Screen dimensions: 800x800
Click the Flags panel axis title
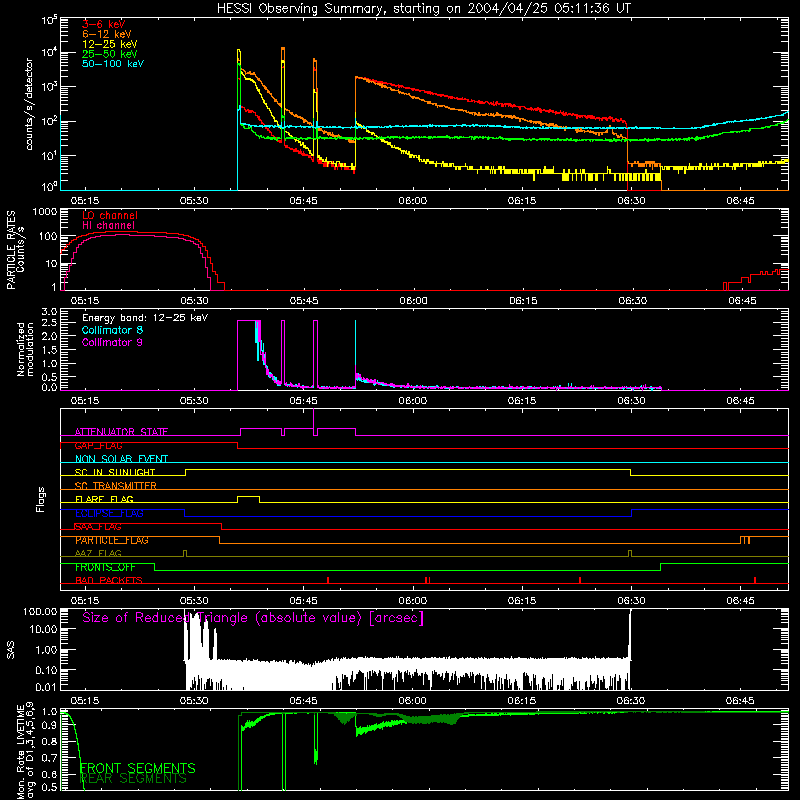41,499
